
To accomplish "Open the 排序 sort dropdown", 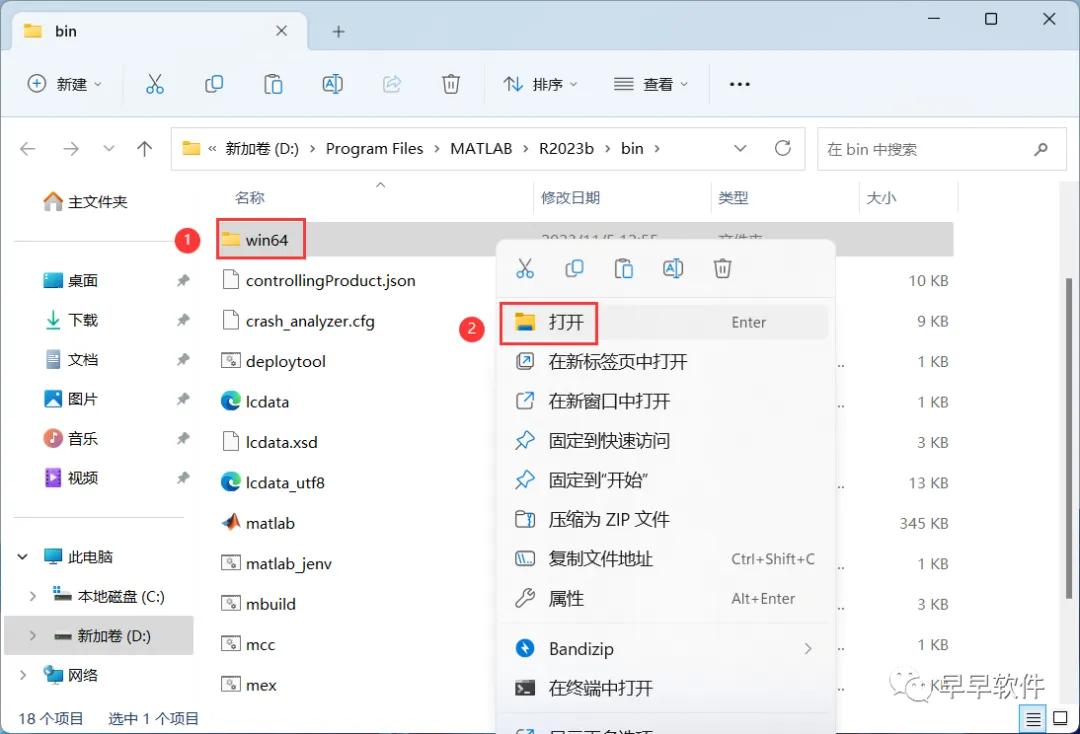I will pyautogui.click(x=541, y=84).
